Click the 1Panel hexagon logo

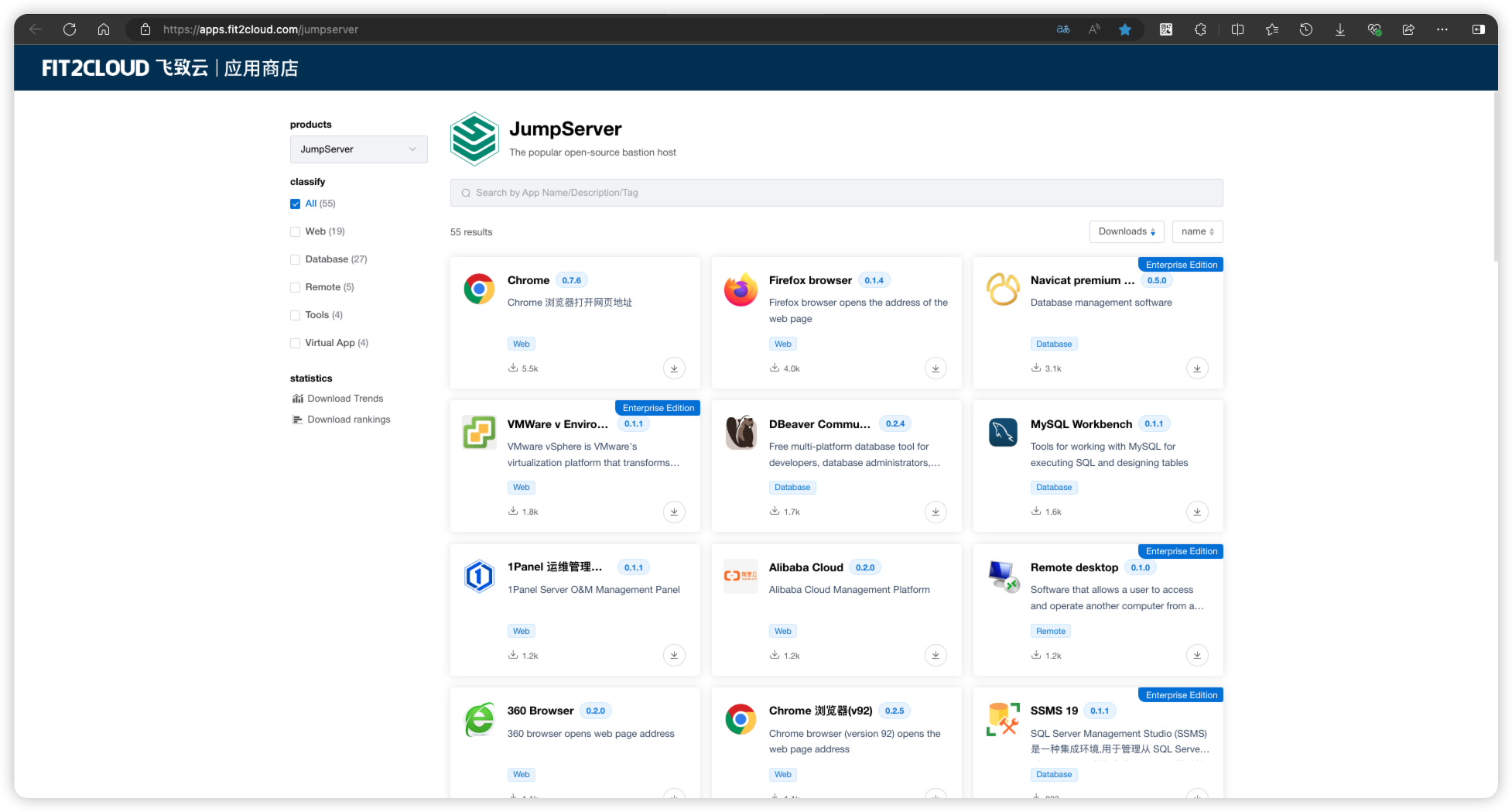479,576
